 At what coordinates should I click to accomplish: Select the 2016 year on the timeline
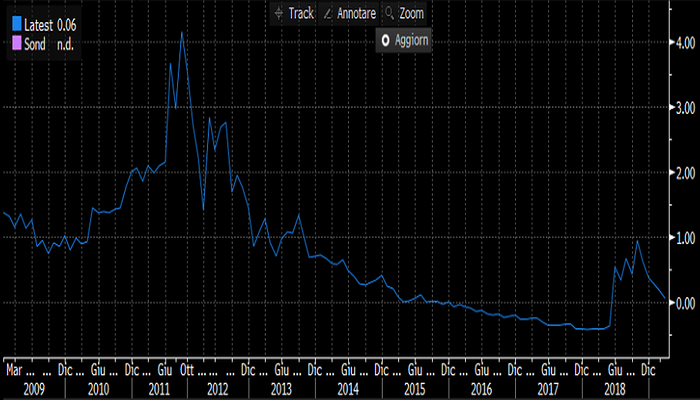click(x=481, y=387)
